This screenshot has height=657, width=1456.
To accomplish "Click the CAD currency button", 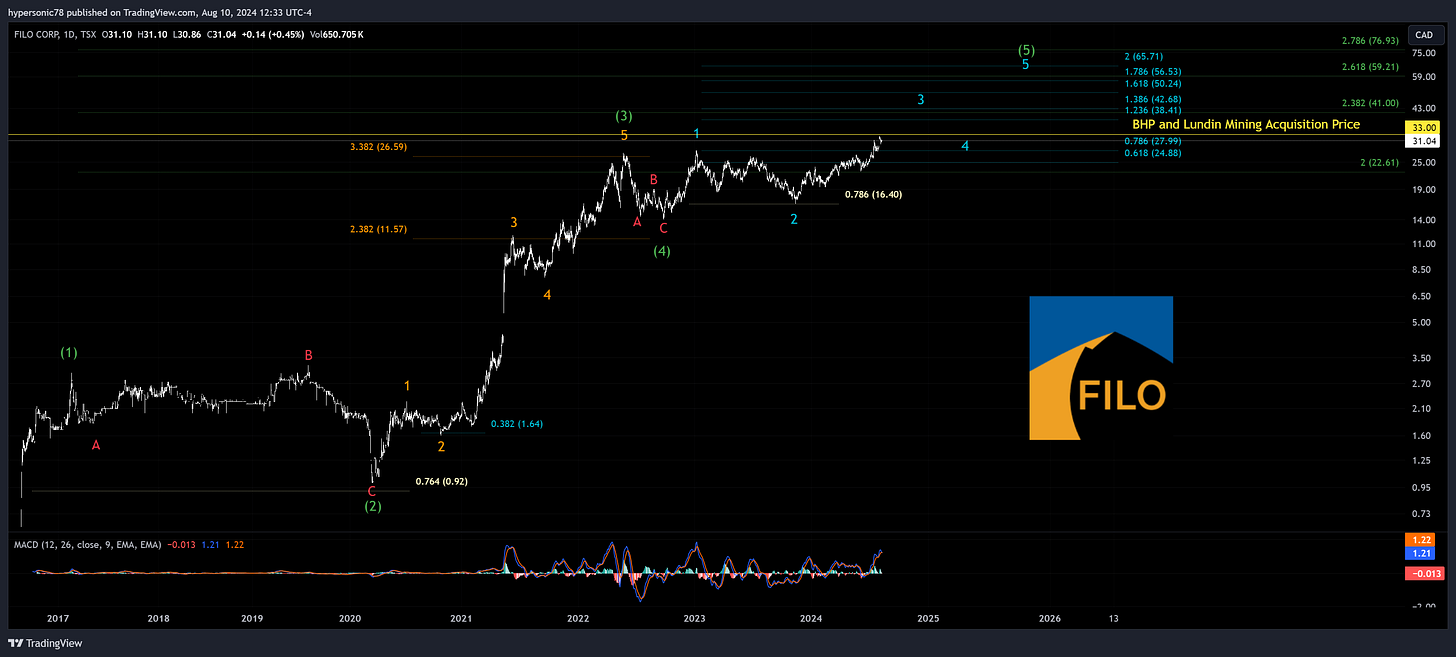I will (1426, 34).
